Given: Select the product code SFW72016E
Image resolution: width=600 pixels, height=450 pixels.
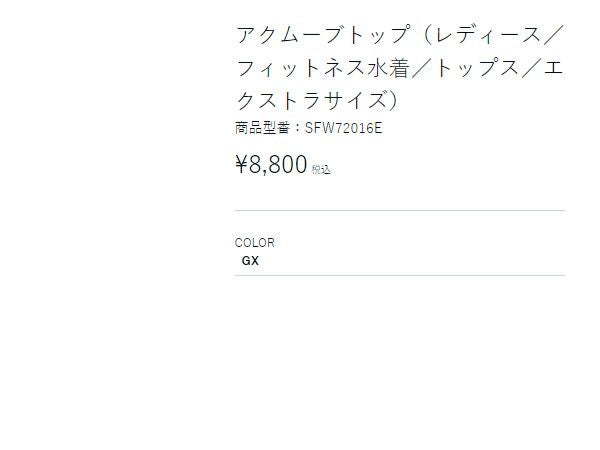Looking at the screenshot, I should pyautogui.click(x=343, y=128).
